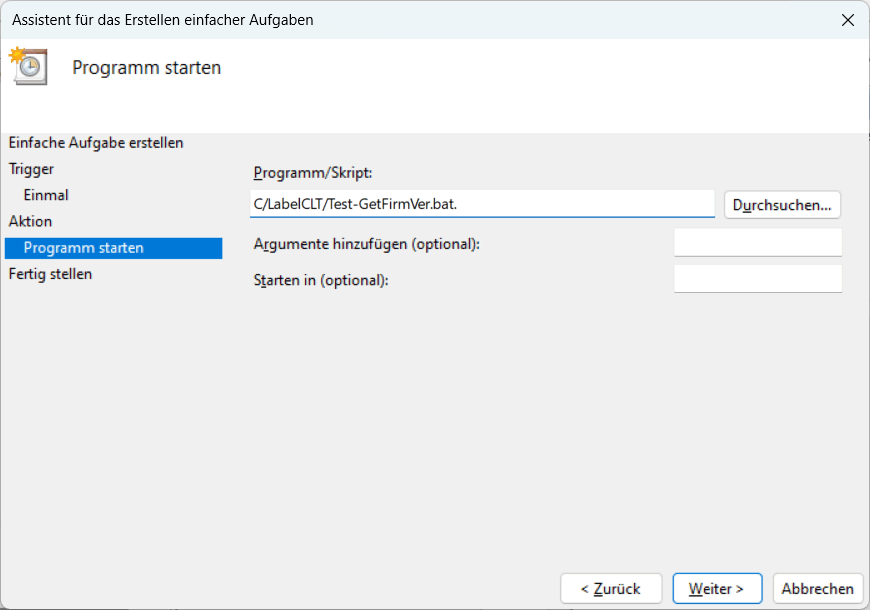Select the 'Einmal' sub-step in sidebar
The image size is (870, 610).
tap(46, 195)
